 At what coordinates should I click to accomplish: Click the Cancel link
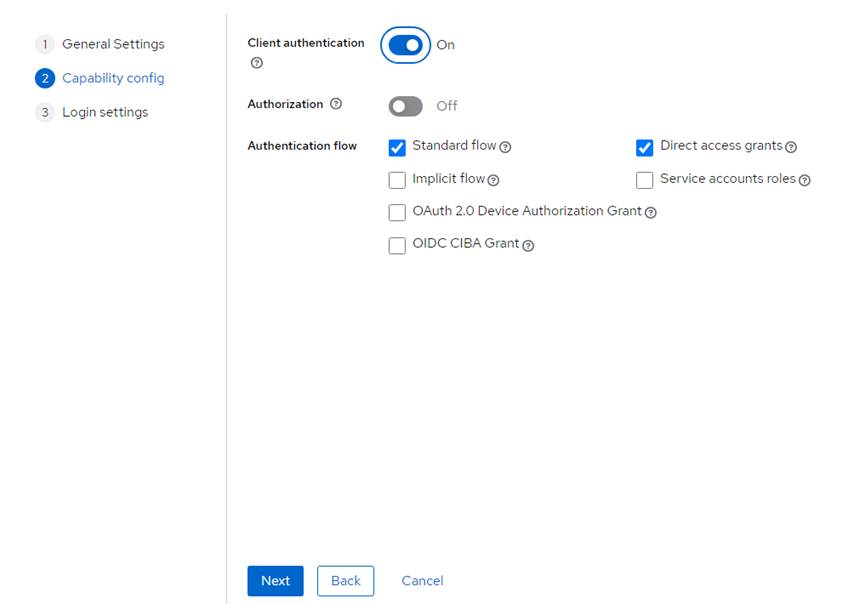(422, 581)
